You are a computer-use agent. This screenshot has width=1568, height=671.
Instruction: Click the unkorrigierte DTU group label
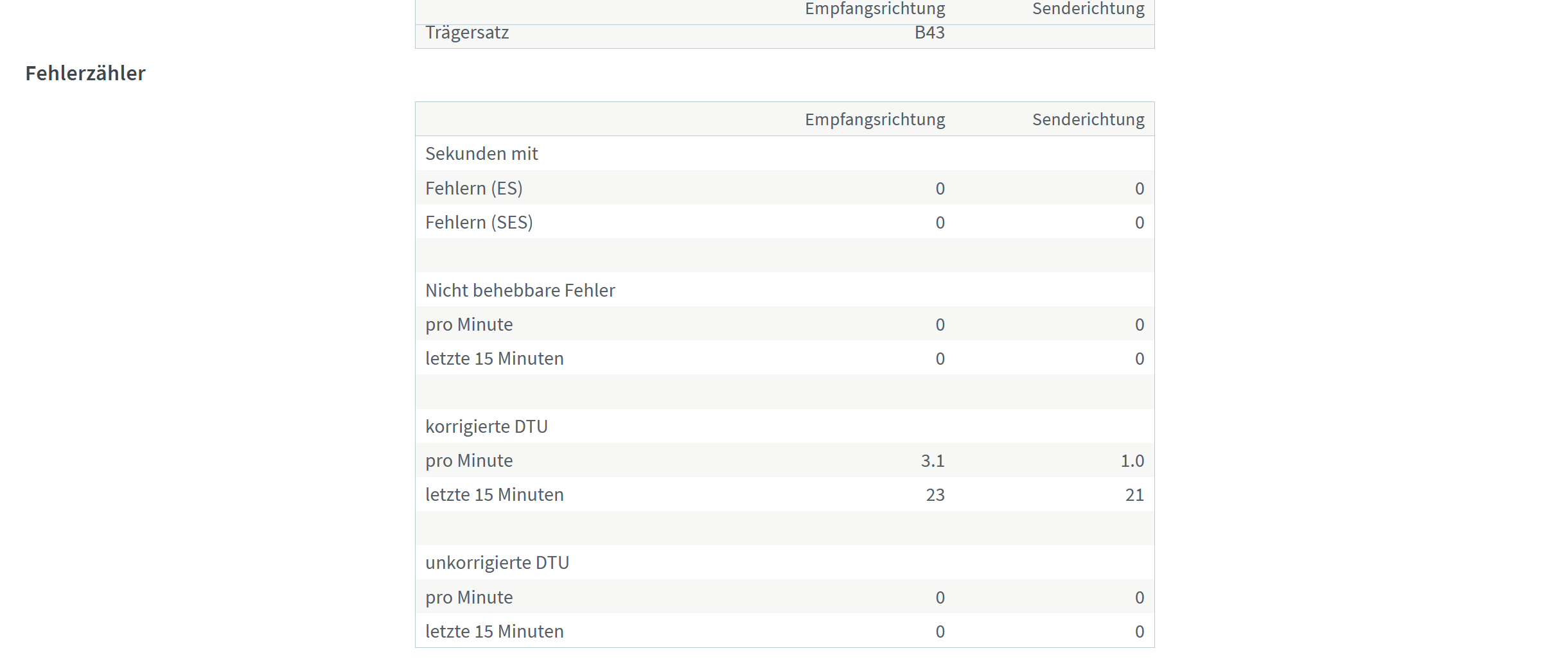click(497, 562)
